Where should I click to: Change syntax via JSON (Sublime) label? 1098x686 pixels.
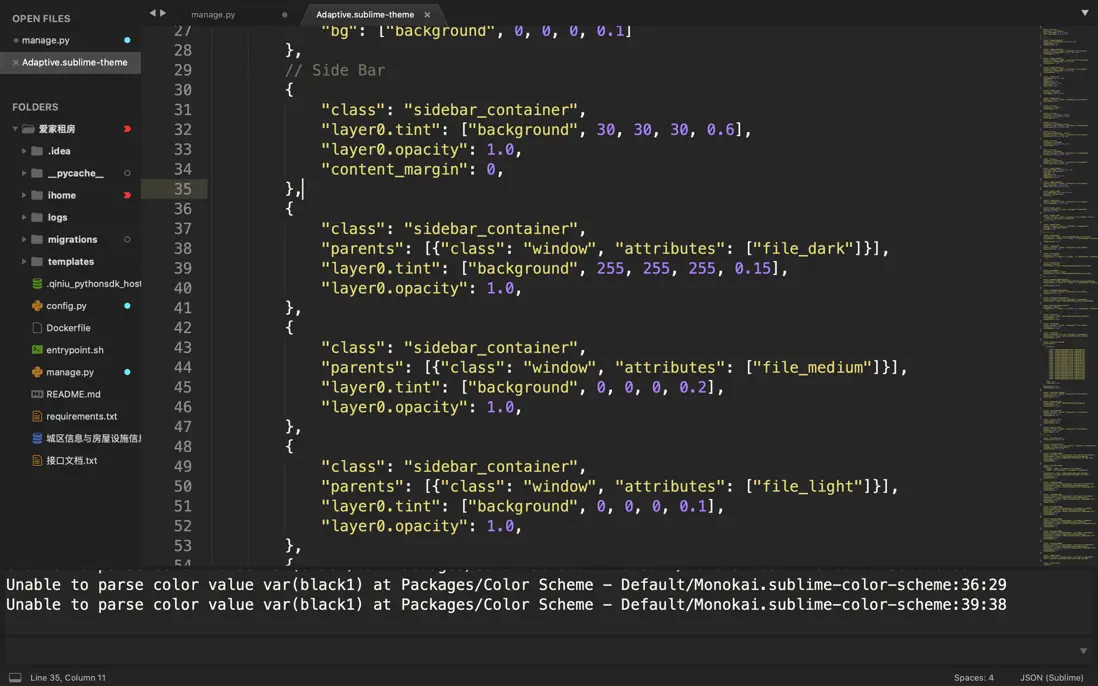pos(1052,678)
